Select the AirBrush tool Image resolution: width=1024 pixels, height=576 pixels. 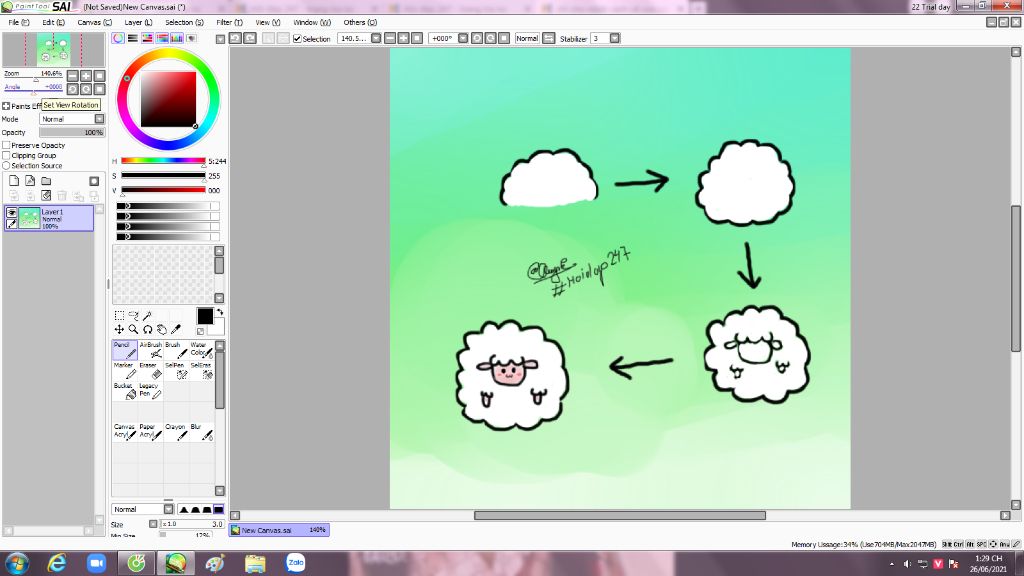click(x=150, y=350)
